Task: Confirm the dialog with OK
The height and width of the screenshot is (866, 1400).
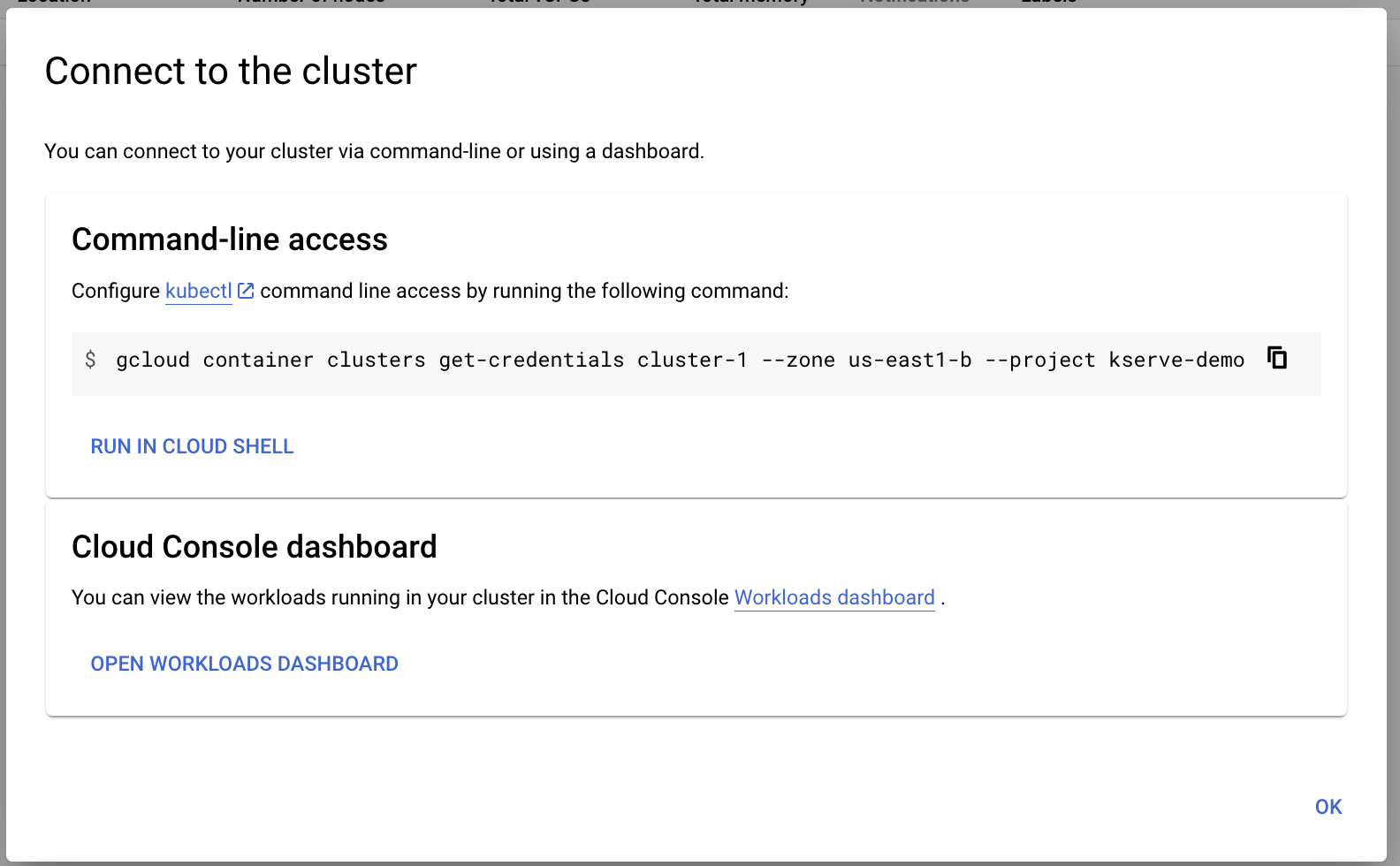Action: (x=1328, y=806)
